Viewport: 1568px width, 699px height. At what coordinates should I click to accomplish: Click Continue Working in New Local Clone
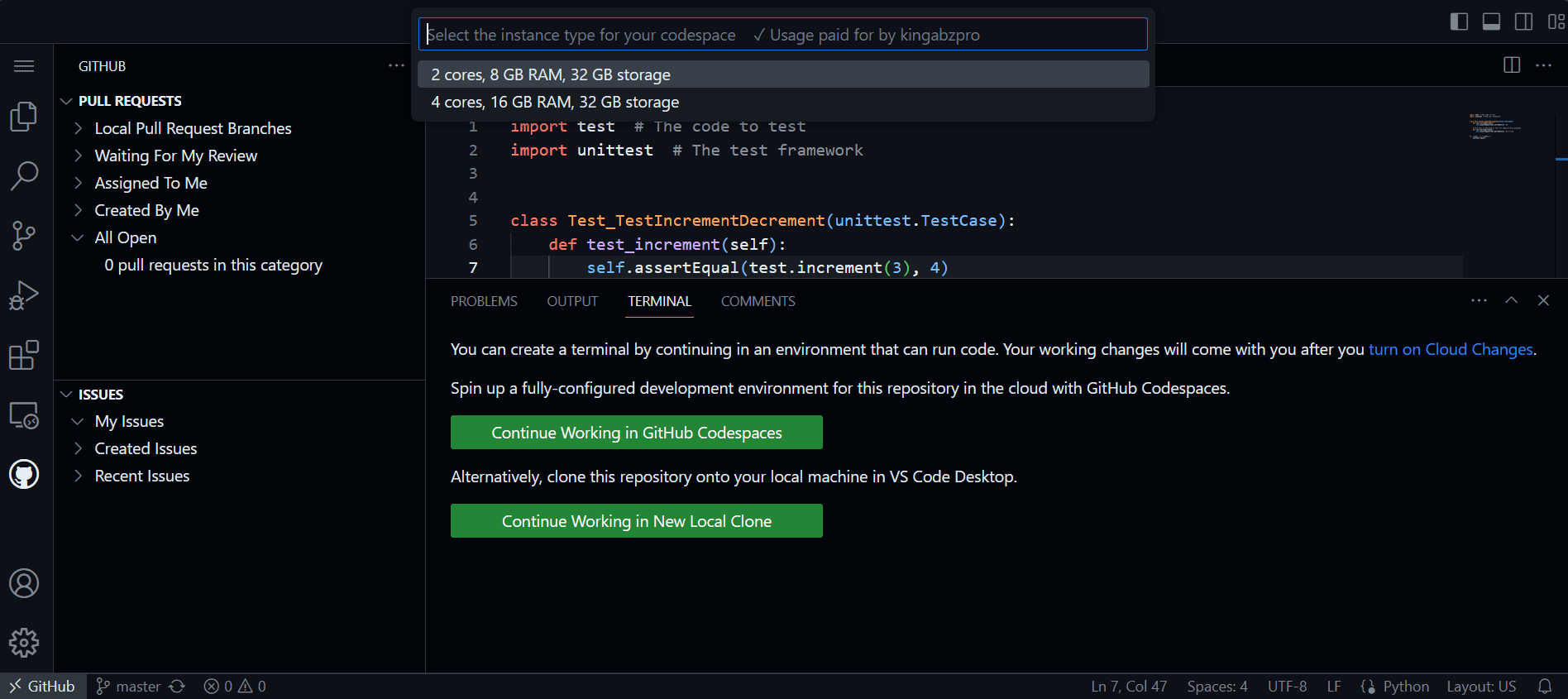(x=637, y=521)
